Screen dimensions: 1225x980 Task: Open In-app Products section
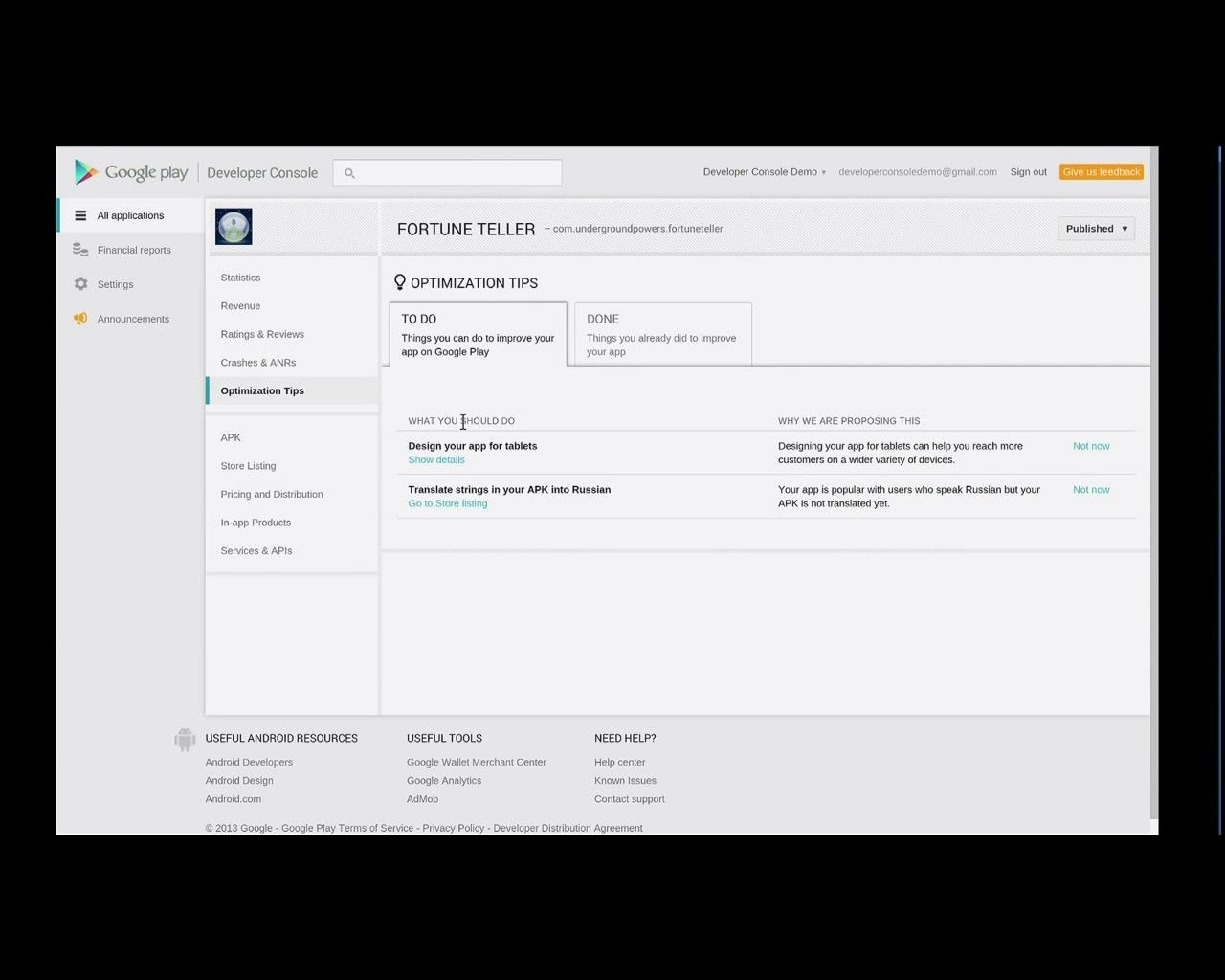[x=256, y=523]
